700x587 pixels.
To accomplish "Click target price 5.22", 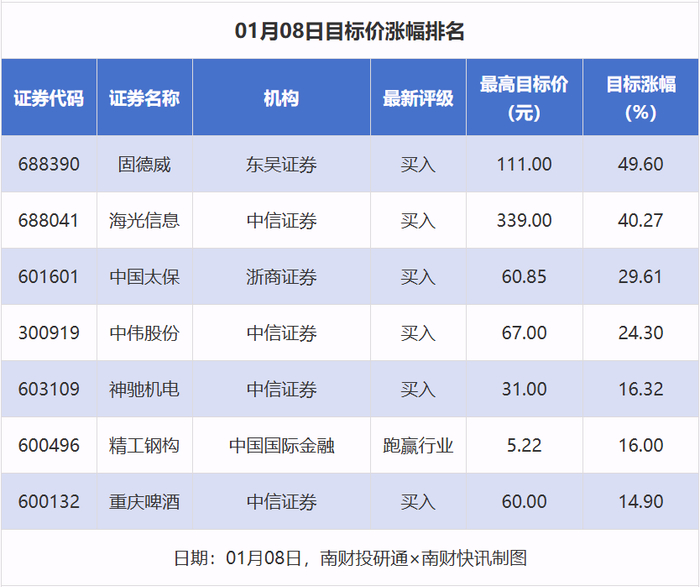I will pos(524,445).
